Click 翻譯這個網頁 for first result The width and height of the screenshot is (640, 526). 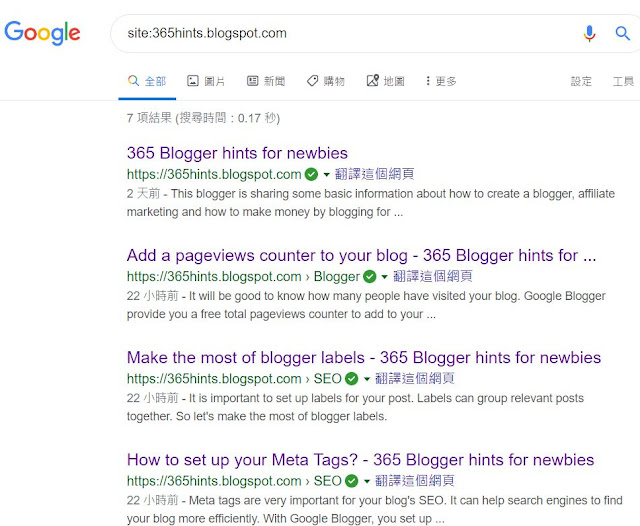pyautogui.click(x=374, y=174)
